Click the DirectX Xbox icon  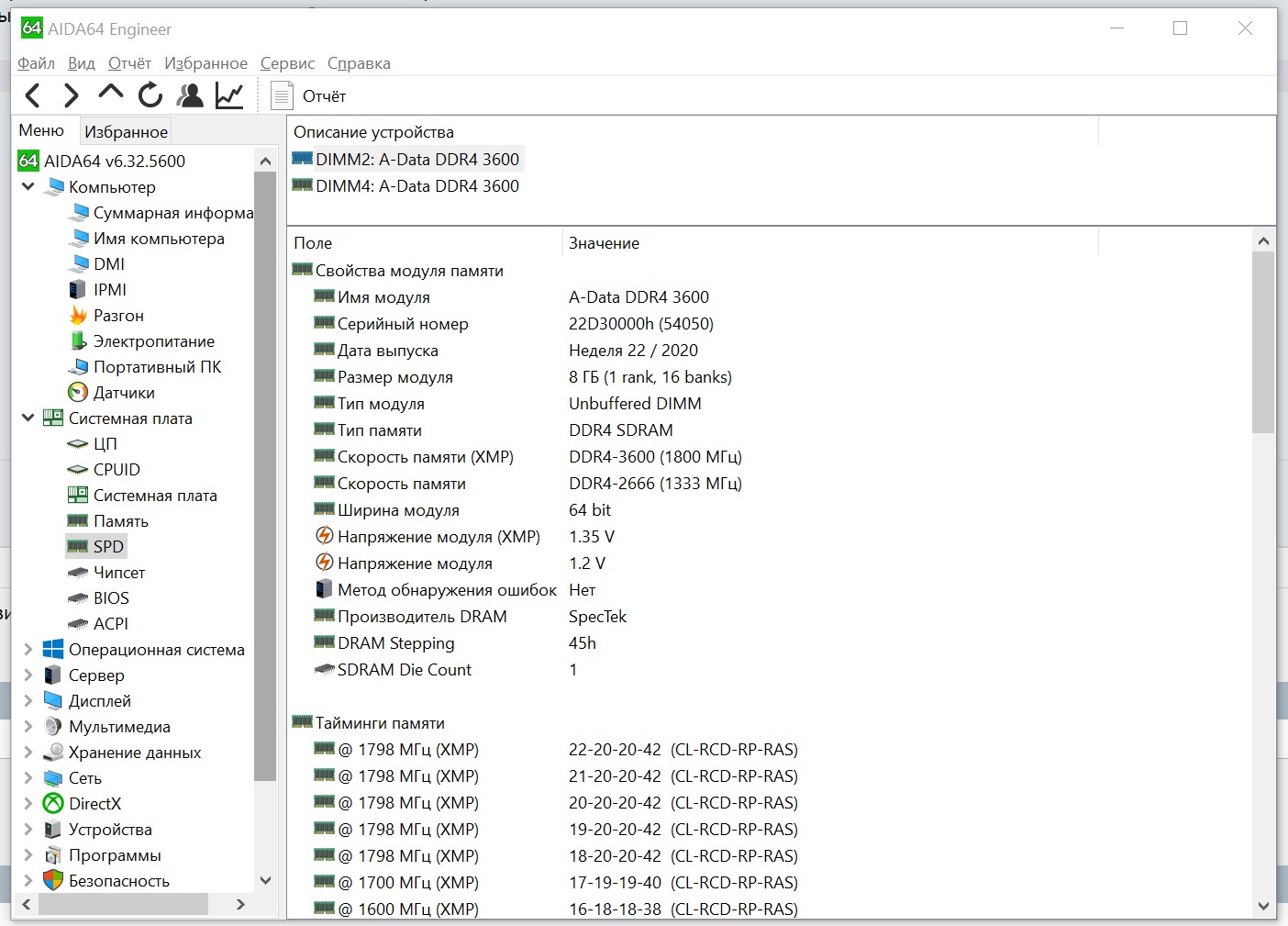pos(53,803)
